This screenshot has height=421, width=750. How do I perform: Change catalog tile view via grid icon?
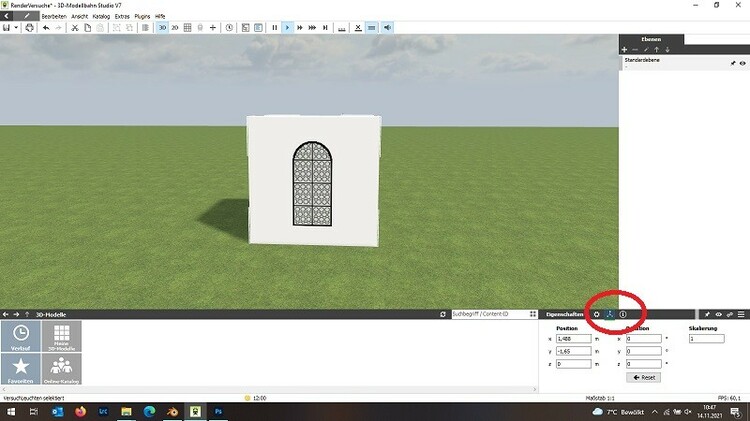coord(533,314)
